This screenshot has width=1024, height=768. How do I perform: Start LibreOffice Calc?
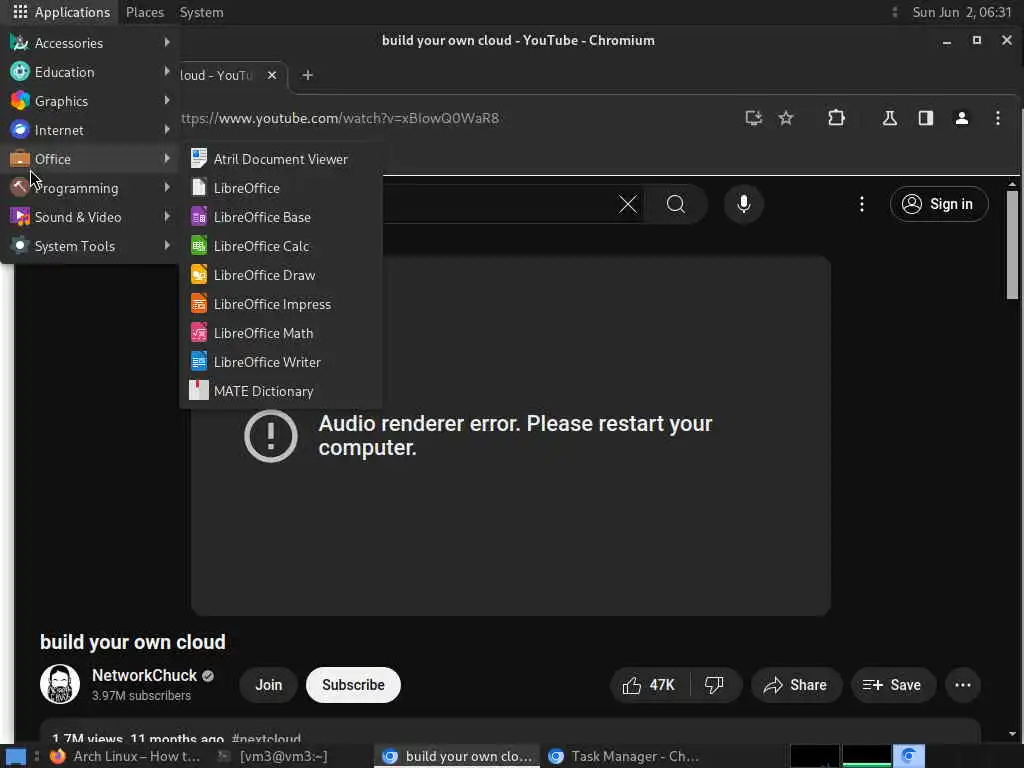point(280,246)
